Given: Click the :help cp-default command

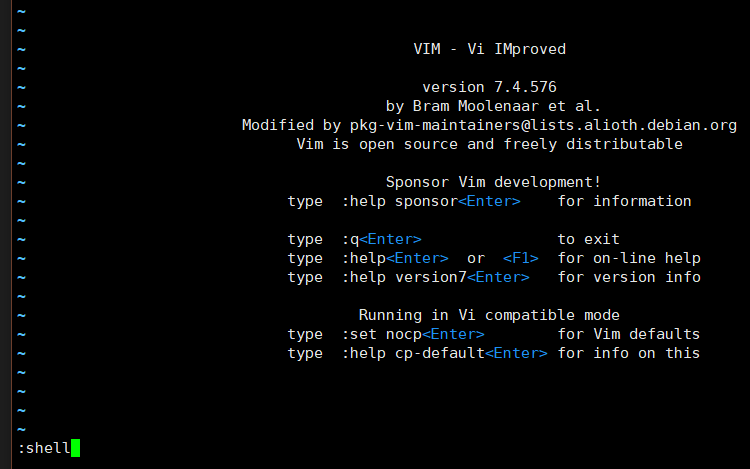Looking at the screenshot, I should click(x=412, y=353).
